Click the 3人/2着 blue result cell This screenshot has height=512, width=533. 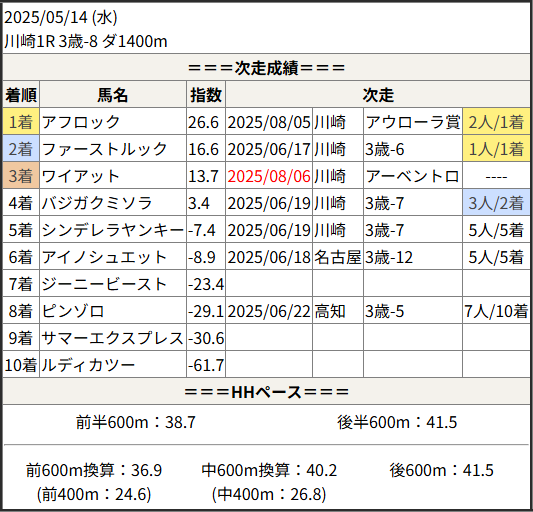click(496, 203)
